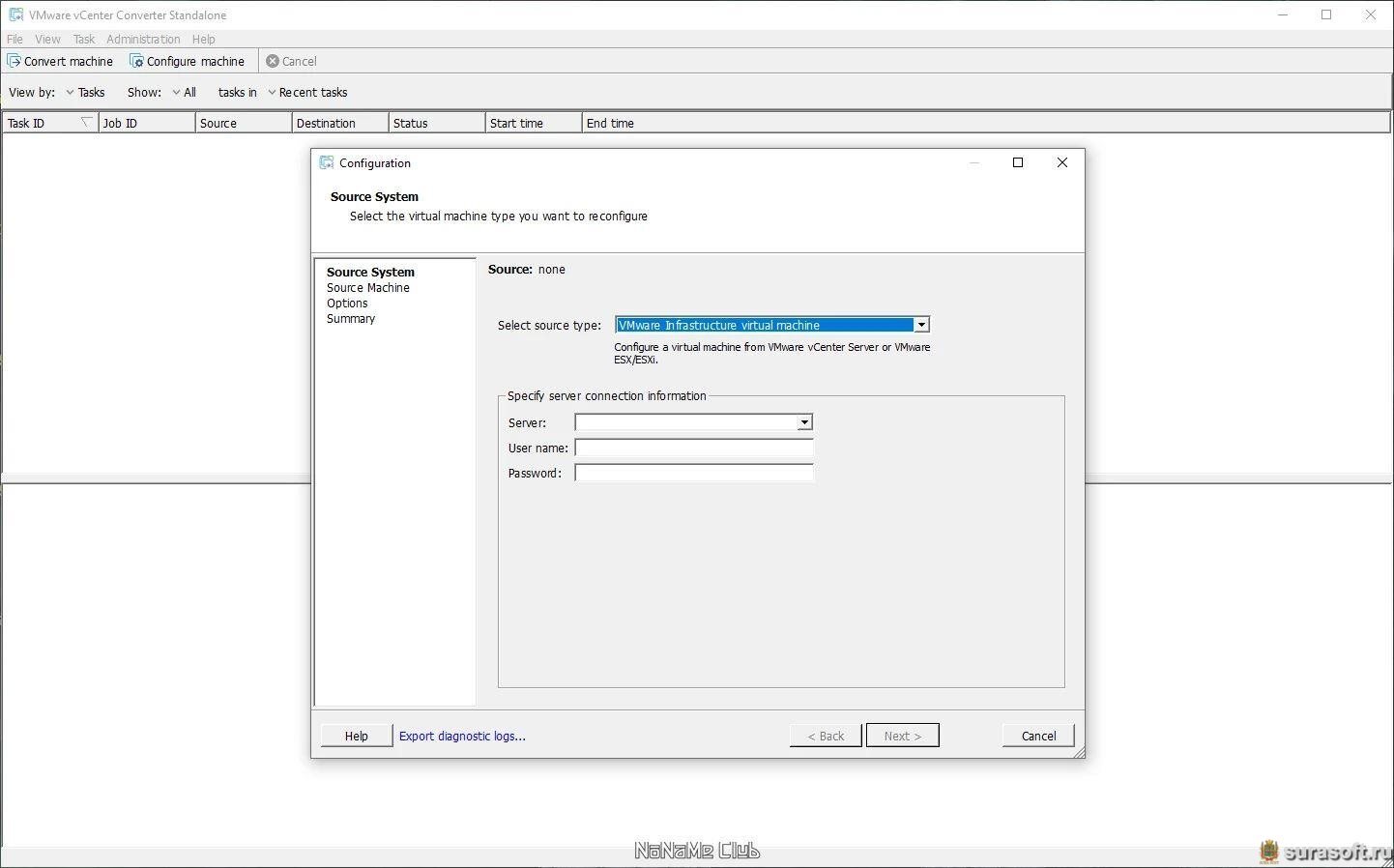Select the Source System step
This screenshot has width=1394, height=868.
click(x=370, y=272)
